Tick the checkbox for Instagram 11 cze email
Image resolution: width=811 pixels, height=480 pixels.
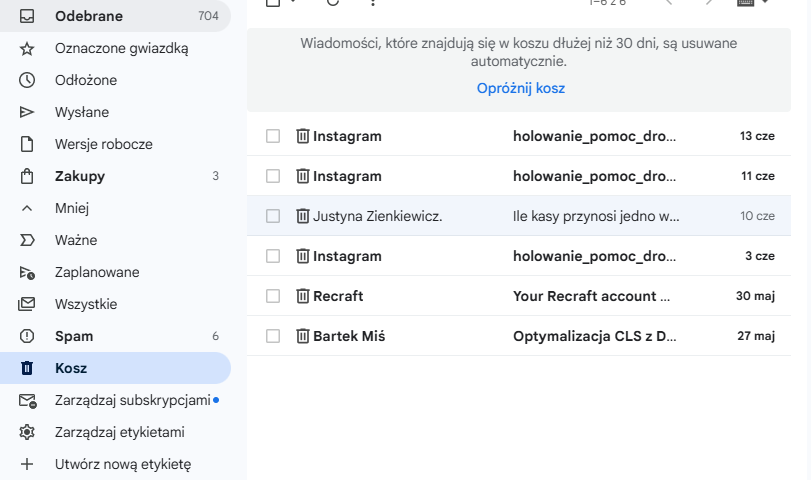(273, 176)
